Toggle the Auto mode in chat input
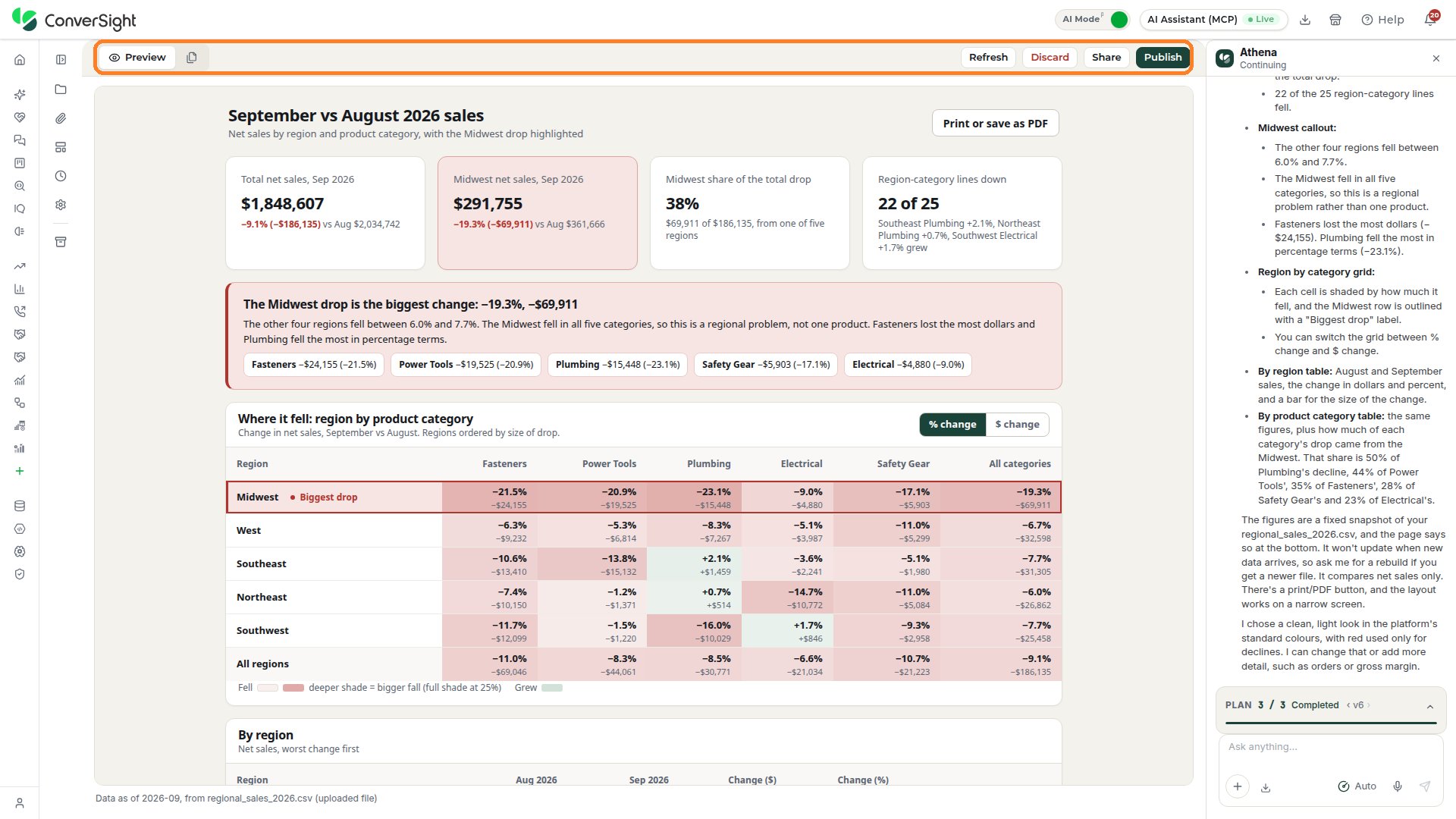The image size is (1456, 819). pos(1357,786)
